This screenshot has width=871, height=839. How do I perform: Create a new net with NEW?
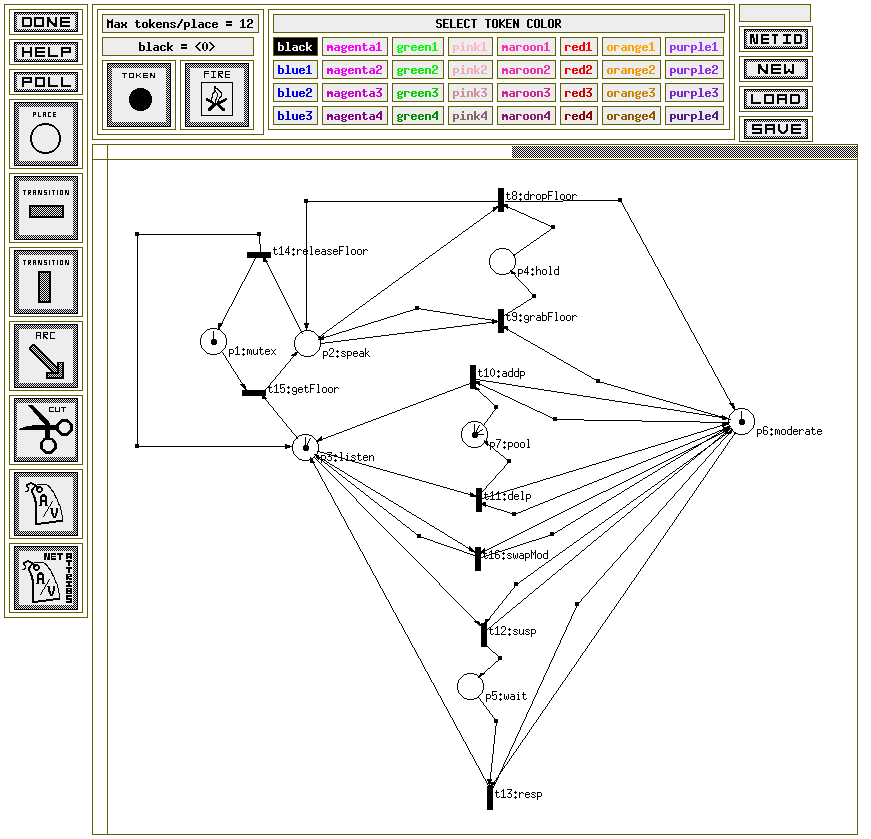click(x=775, y=69)
